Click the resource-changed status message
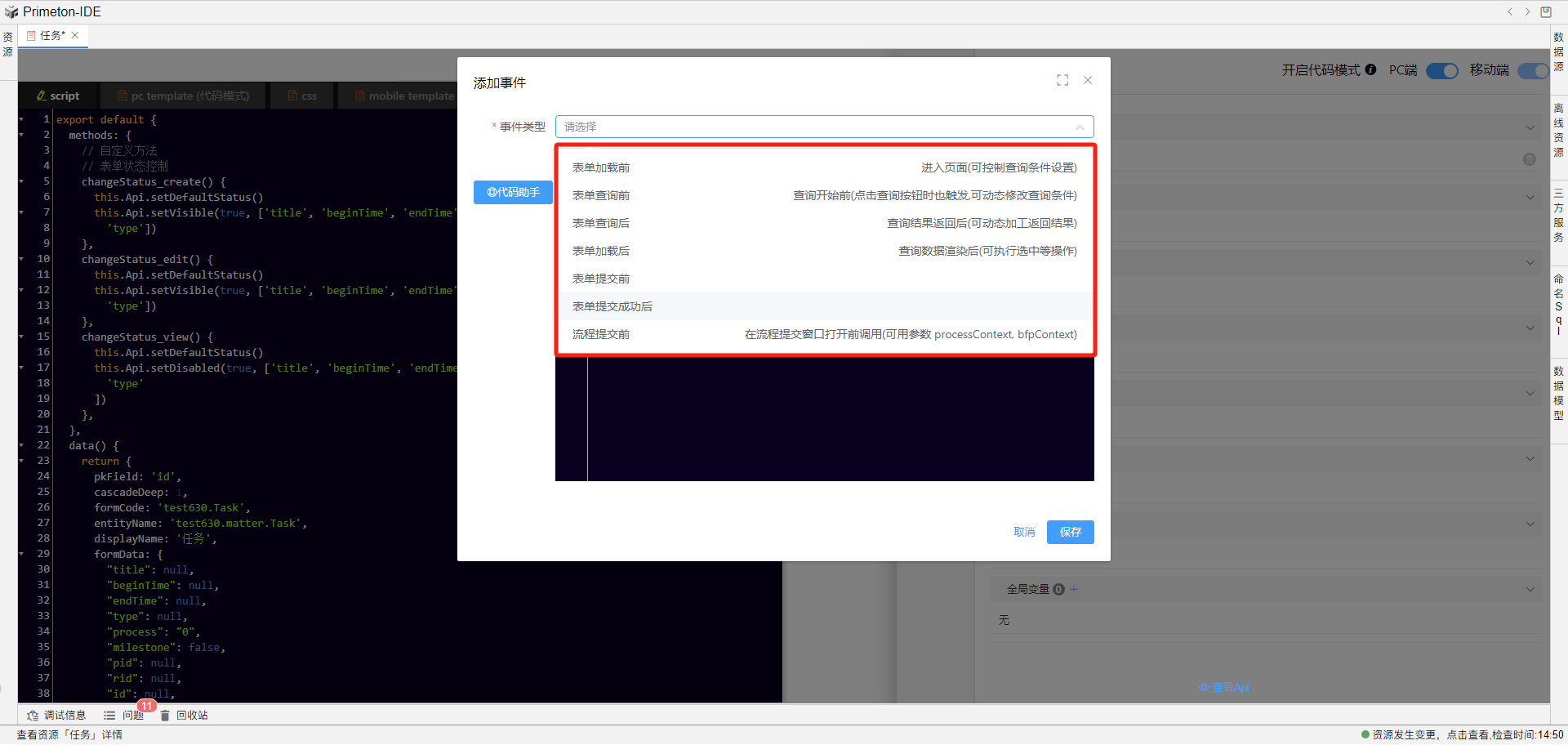This screenshot has height=745, width=1568. (1468, 734)
